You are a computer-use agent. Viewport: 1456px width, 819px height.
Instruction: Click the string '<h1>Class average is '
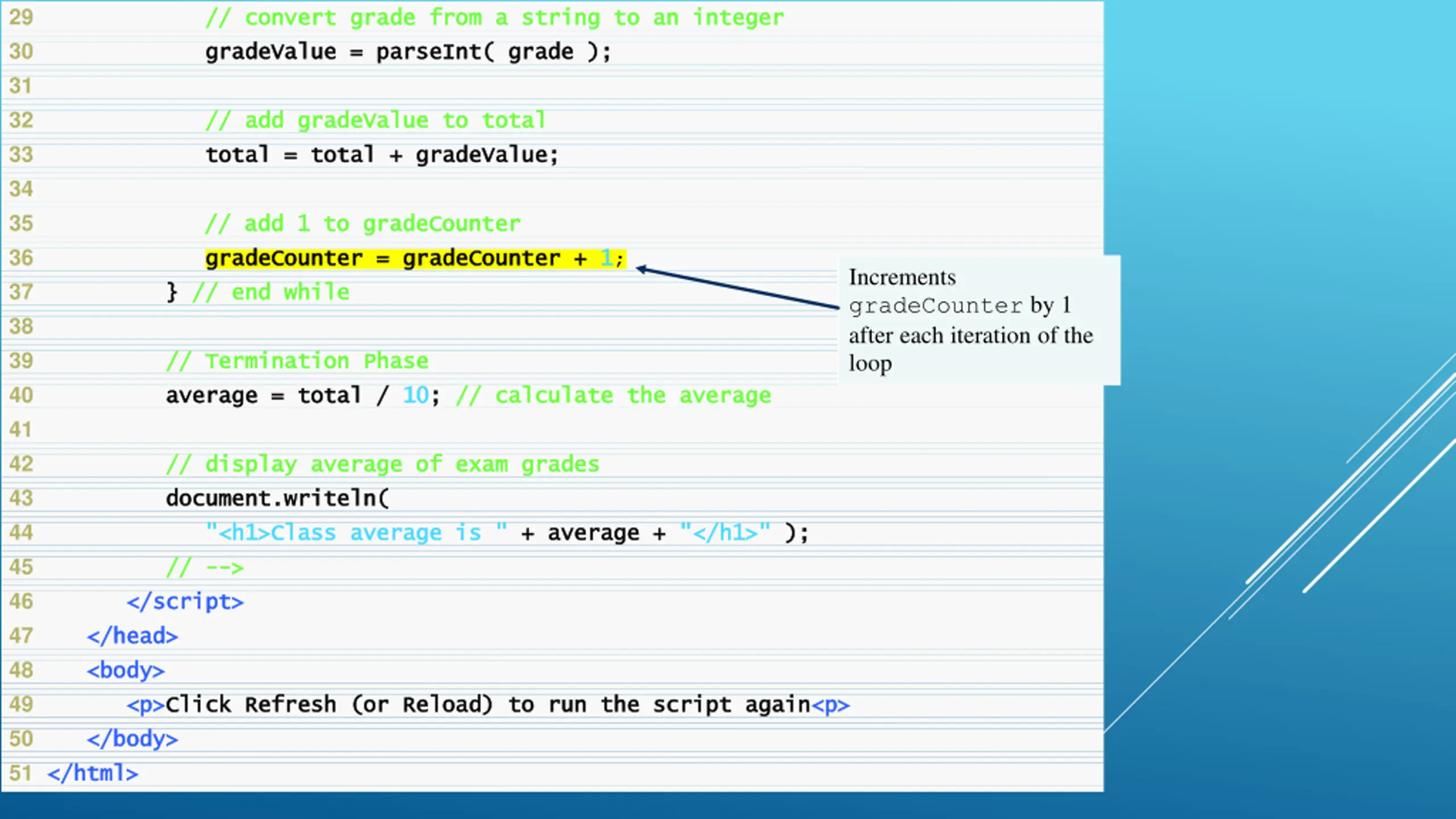[356, 533]
